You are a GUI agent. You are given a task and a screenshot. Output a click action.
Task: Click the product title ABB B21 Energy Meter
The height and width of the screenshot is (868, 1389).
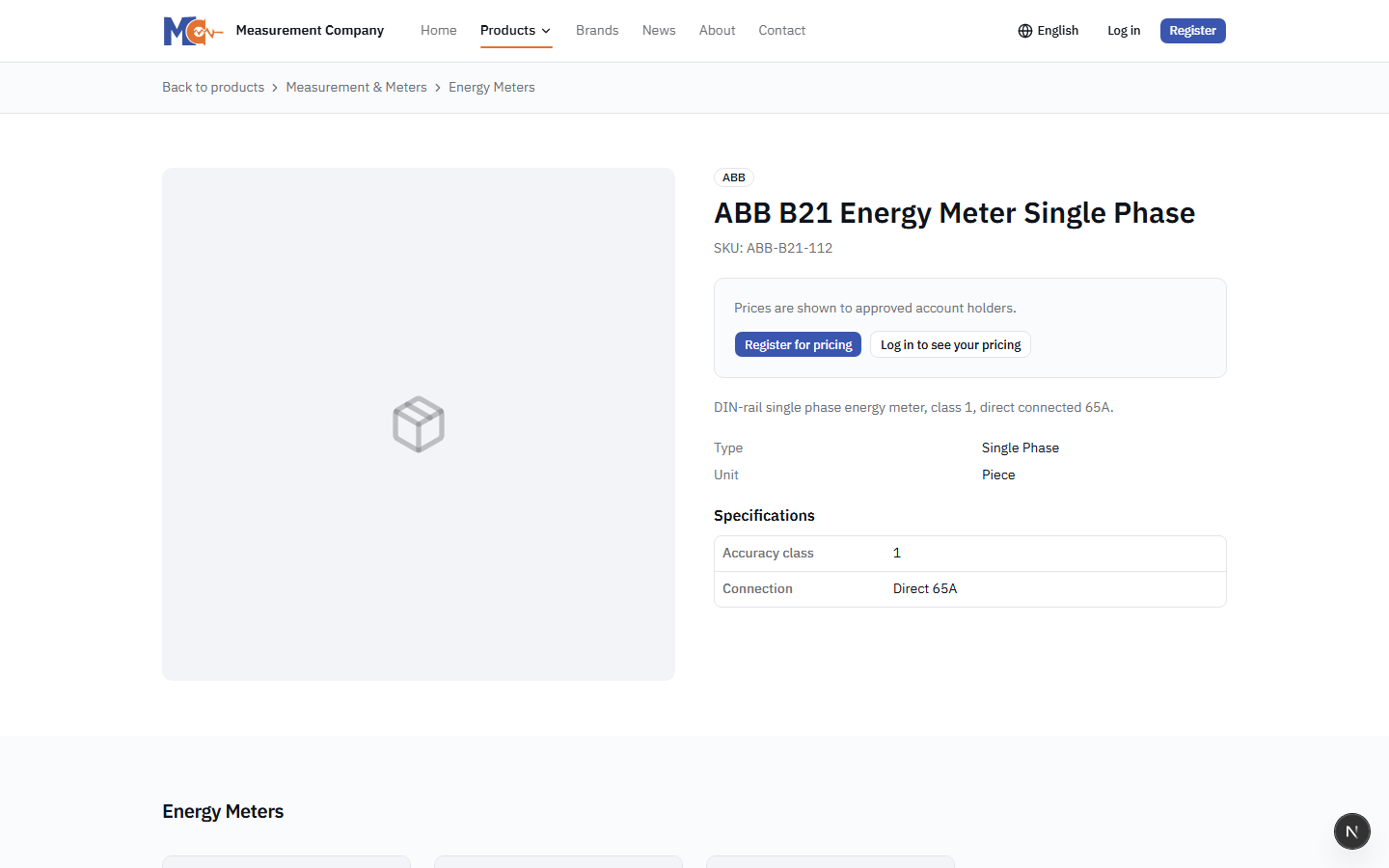954,213
